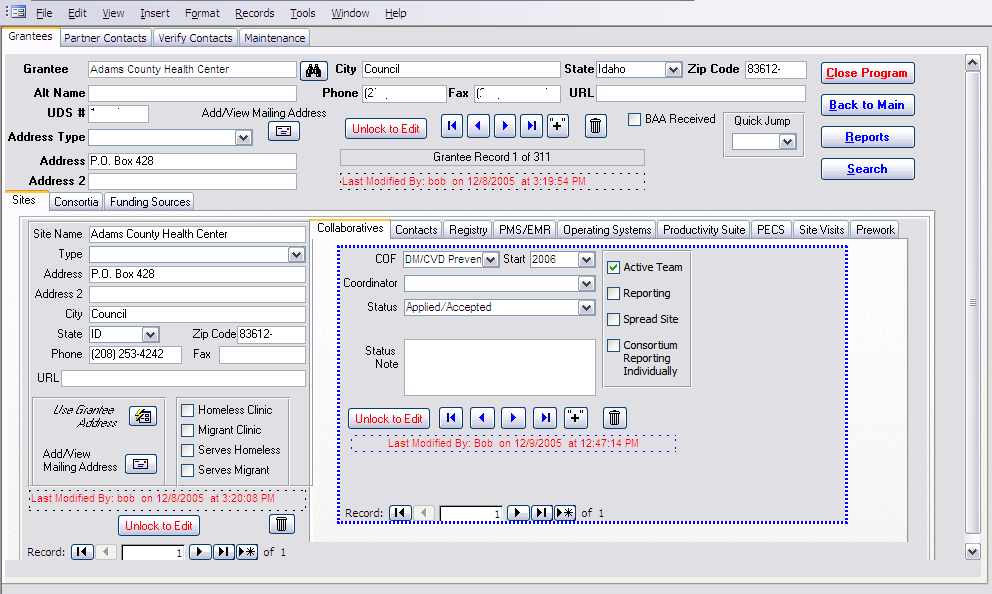The height and width of the screenshot is (594, 992).
Task: Open the Format menu
Action: [202, 13]
